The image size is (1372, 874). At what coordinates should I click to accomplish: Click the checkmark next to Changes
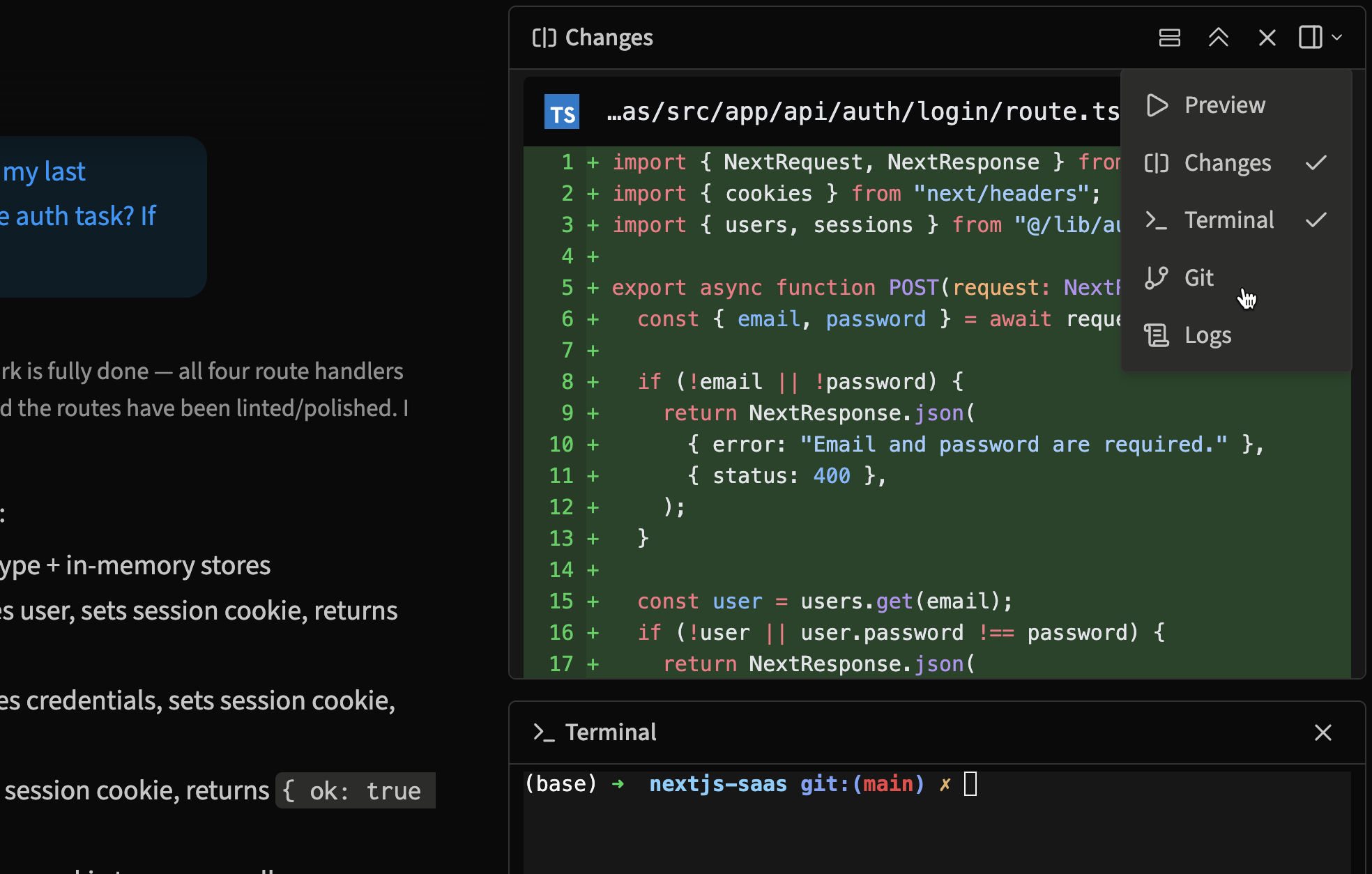coord(1316,163)
